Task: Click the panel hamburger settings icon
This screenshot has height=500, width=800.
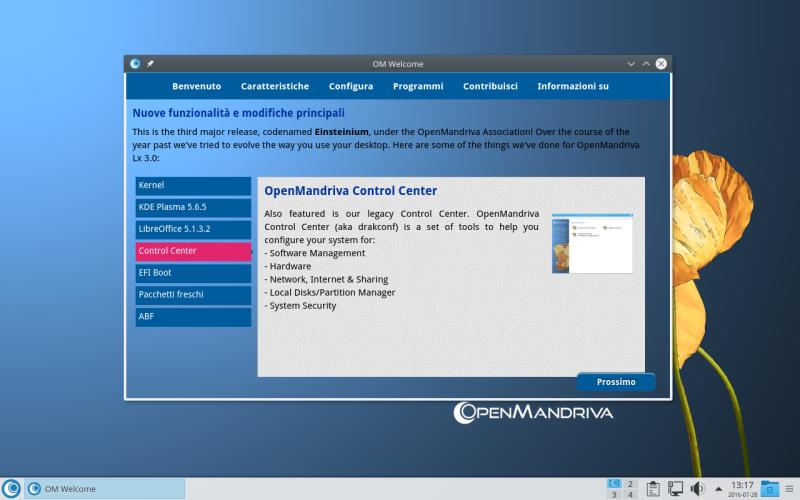Action: (789, 488)
